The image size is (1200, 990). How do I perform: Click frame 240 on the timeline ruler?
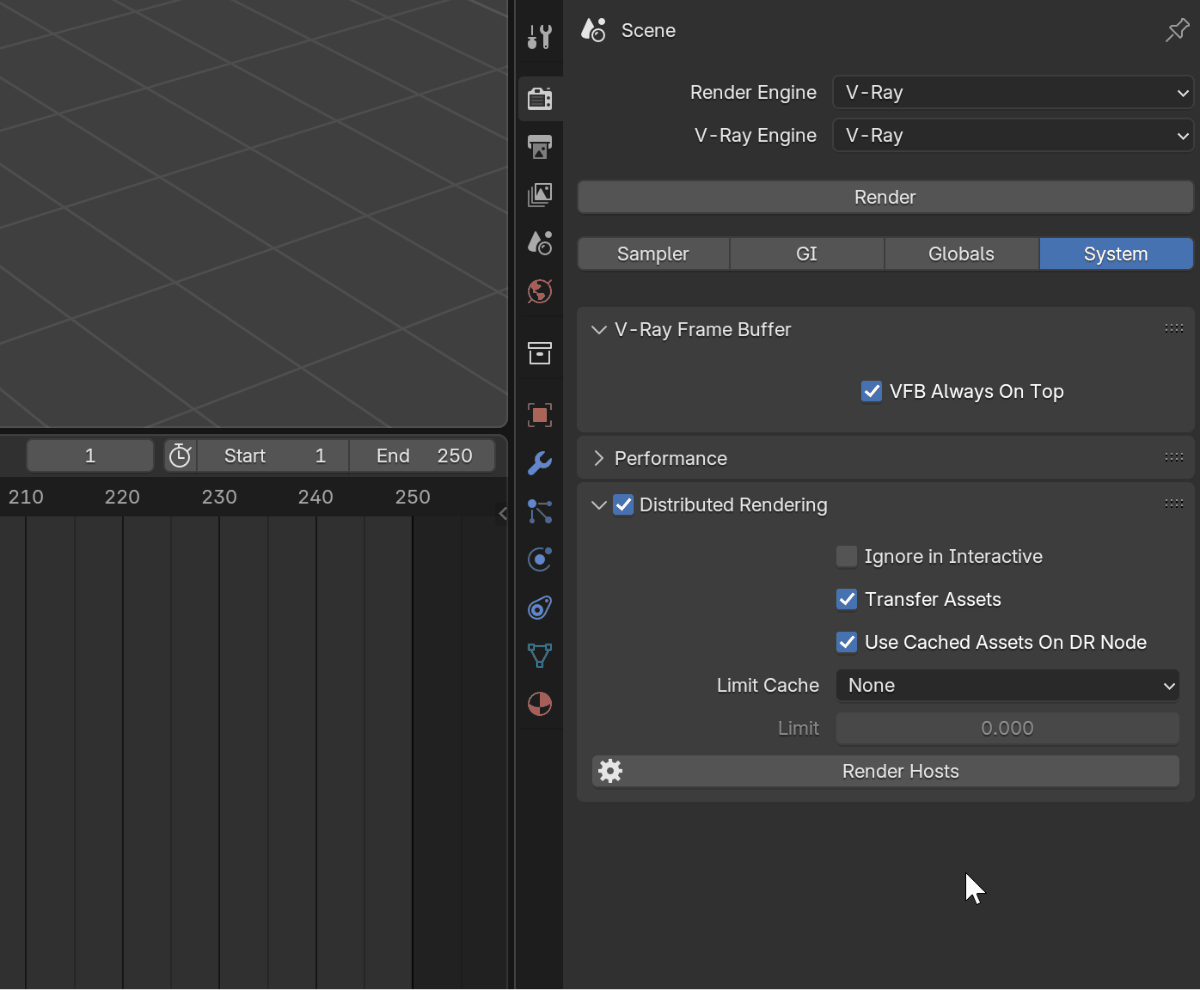pos(316,497)
